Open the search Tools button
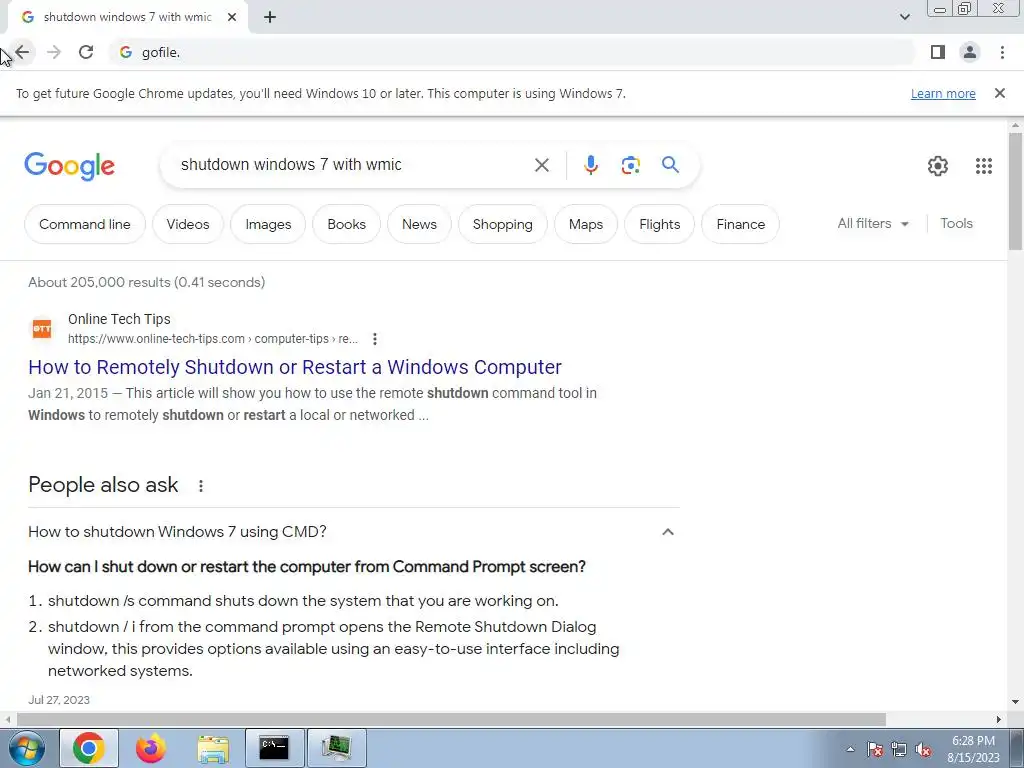This screenshot has width=1024, height=768. (956, 223)
